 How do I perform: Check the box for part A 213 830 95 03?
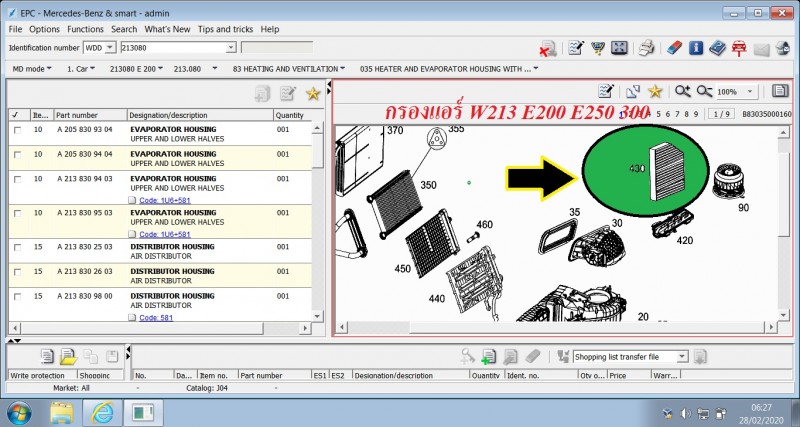pos(18,214)
